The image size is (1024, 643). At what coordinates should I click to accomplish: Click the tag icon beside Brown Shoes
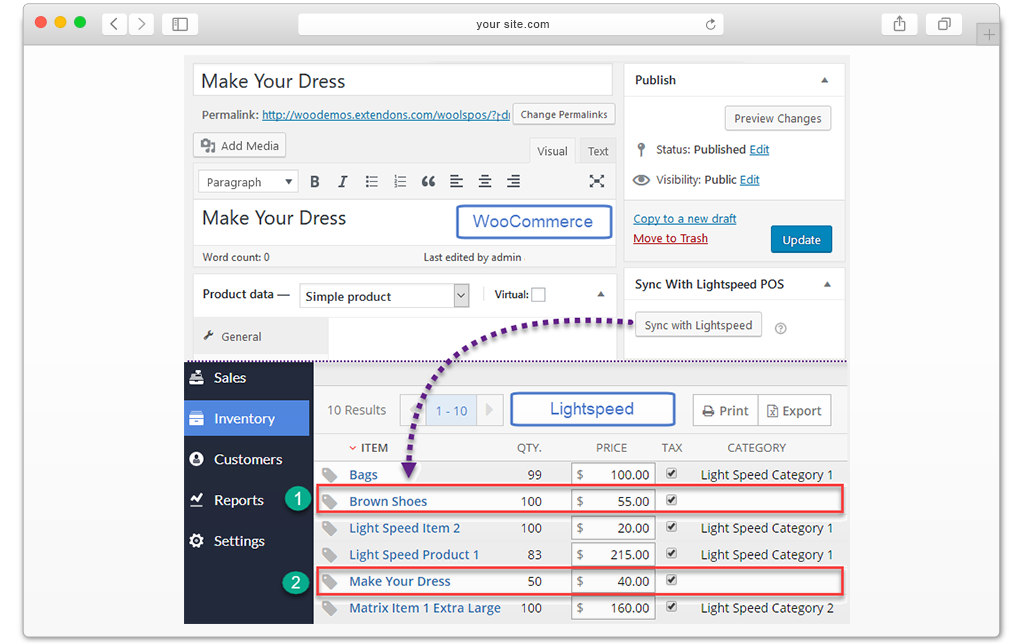pos(330,501)
